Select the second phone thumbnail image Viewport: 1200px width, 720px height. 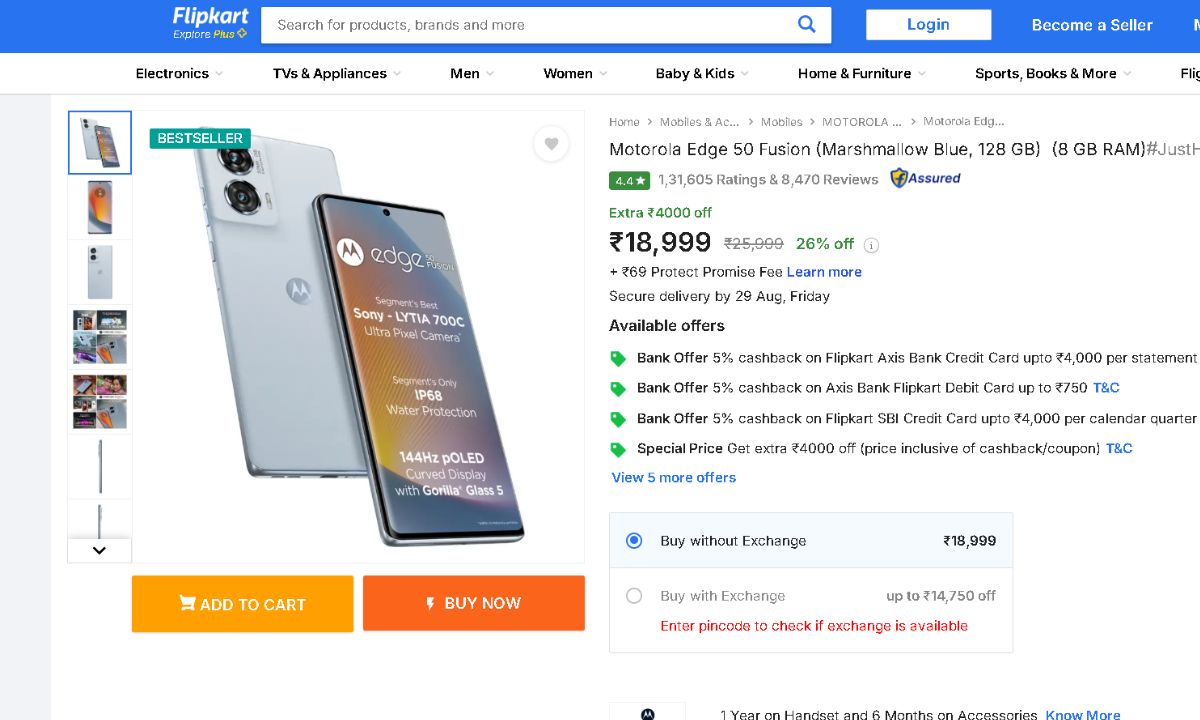pyautogui.click(x=99, y=207)
